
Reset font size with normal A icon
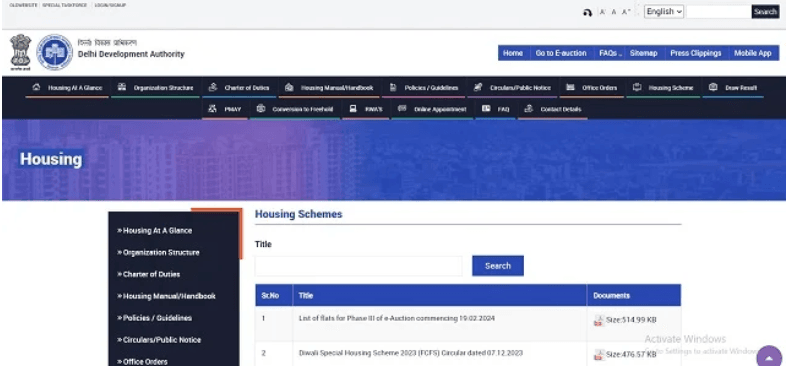[614, 12]
